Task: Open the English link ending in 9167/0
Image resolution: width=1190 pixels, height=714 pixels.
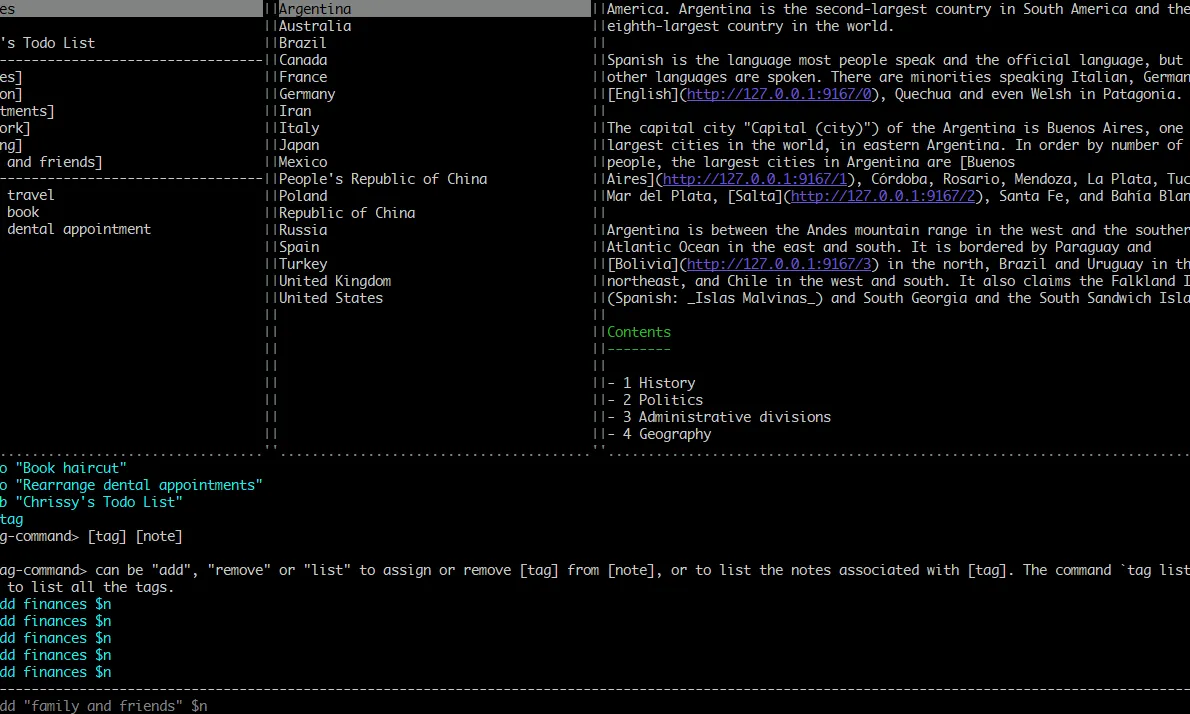Action: [x=779, y=94]
